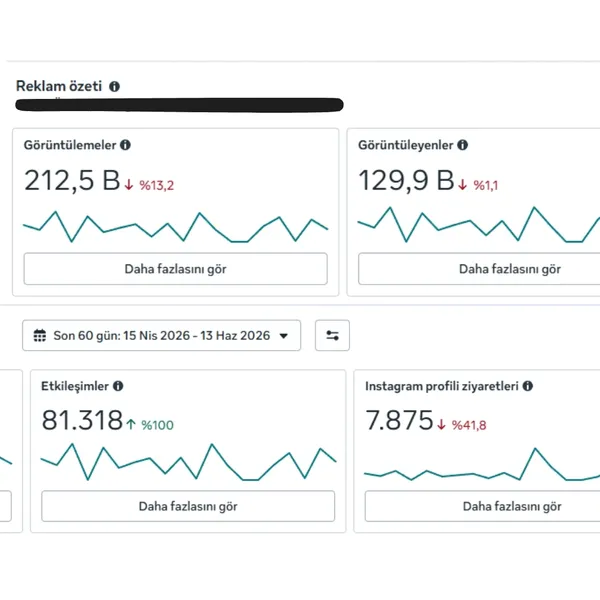Click info icon next to Reklam özeti
Image resolution: width=600 pixels, height=600 pixels.
click(x=114, y=86)
